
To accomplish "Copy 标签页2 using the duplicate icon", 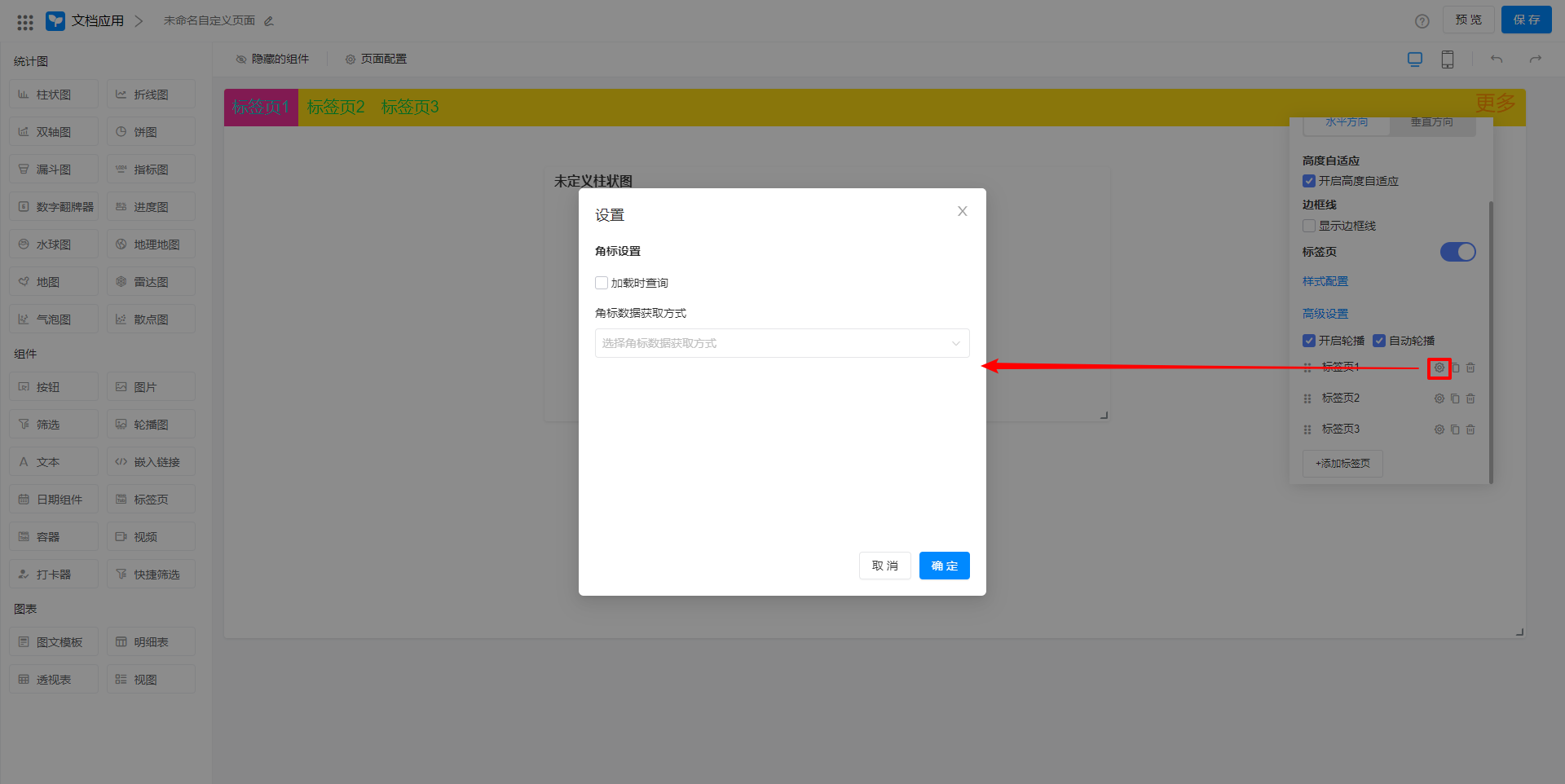I will click(1455, 399).
